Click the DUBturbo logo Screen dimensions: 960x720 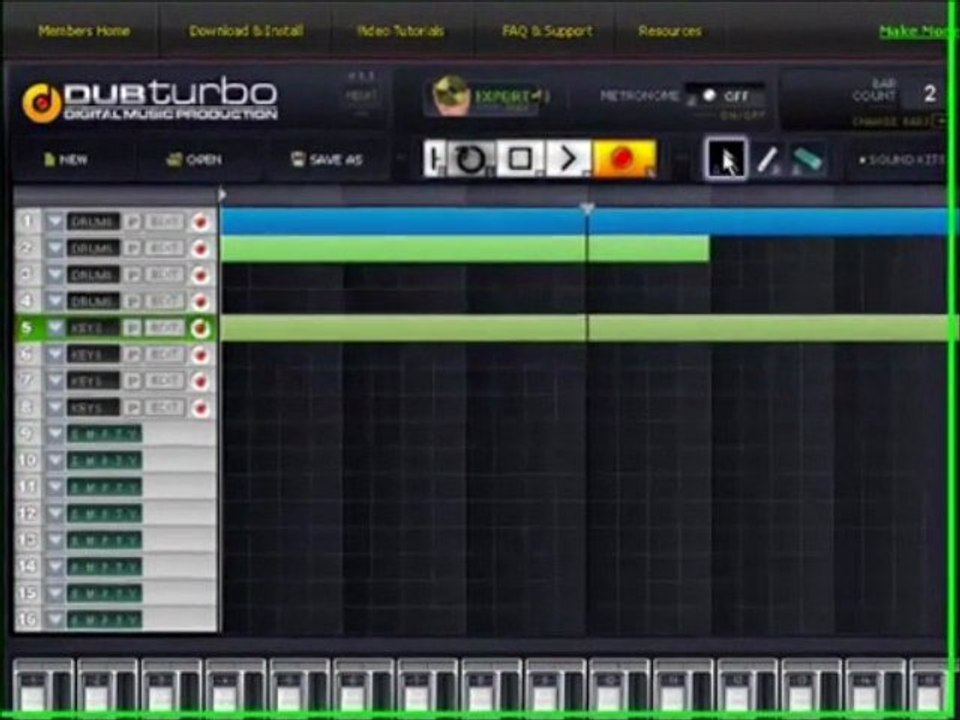tap(150, 100)
